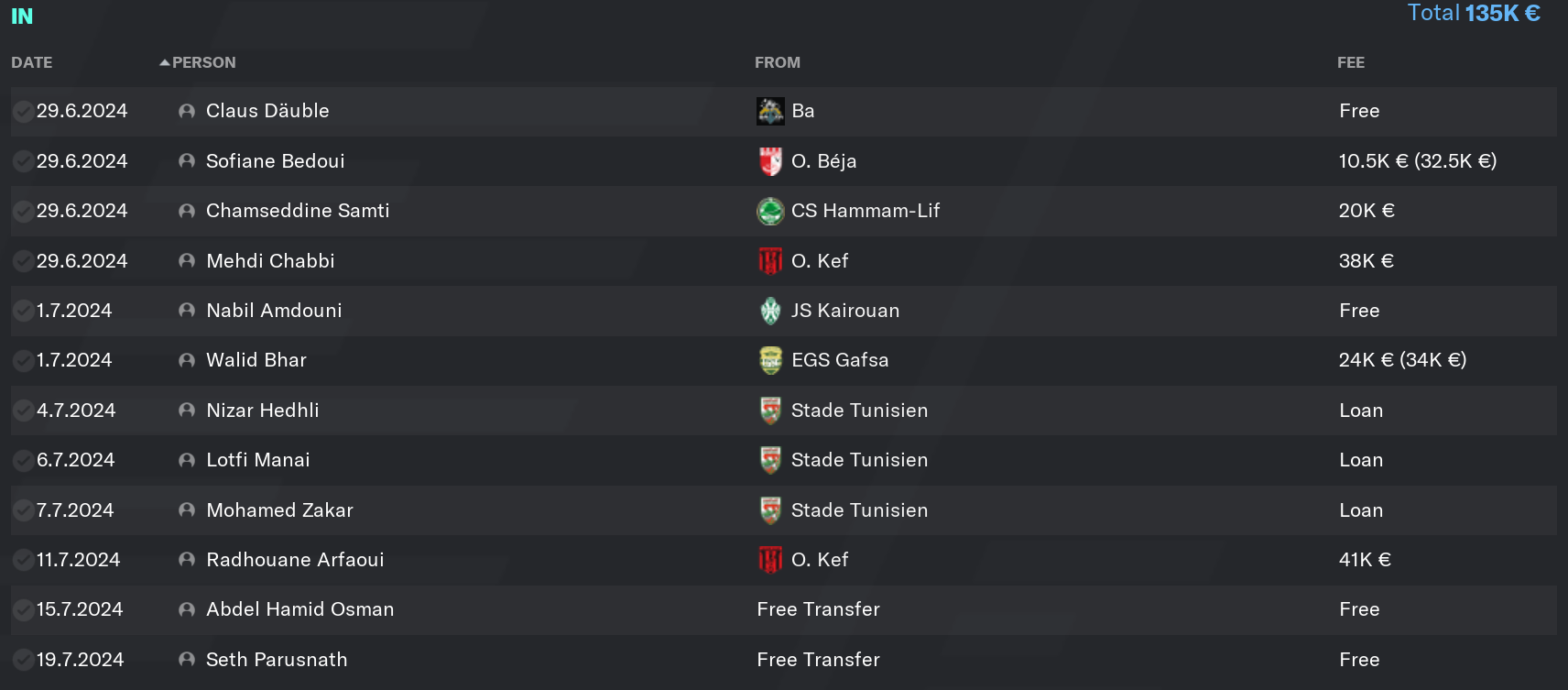Click O. Kef crest in Radhouane Arfaoui row
Image resolution: width=1568 pixels, height=690 pixels.
[770, 560]
